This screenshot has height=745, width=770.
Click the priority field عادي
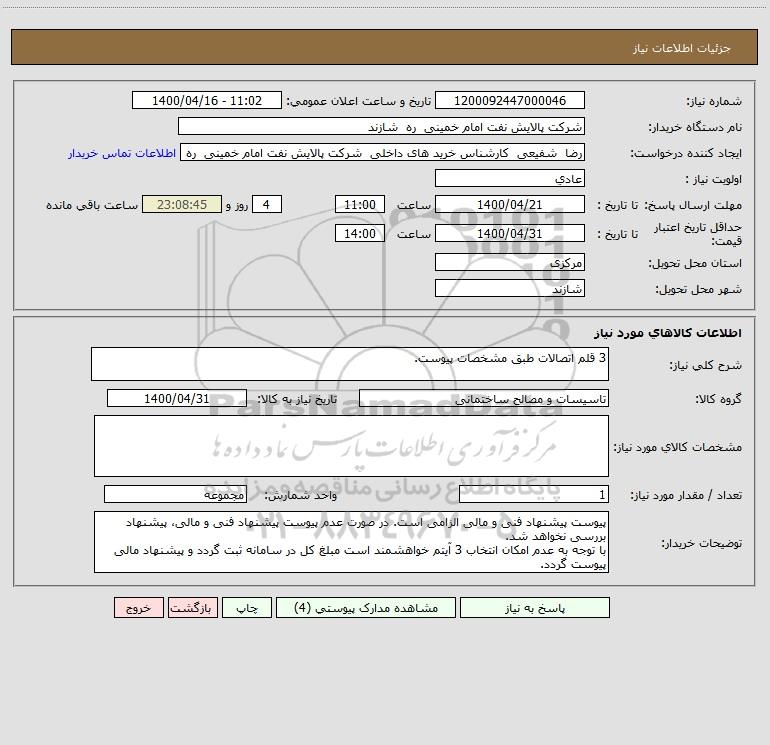coord(510,178)
